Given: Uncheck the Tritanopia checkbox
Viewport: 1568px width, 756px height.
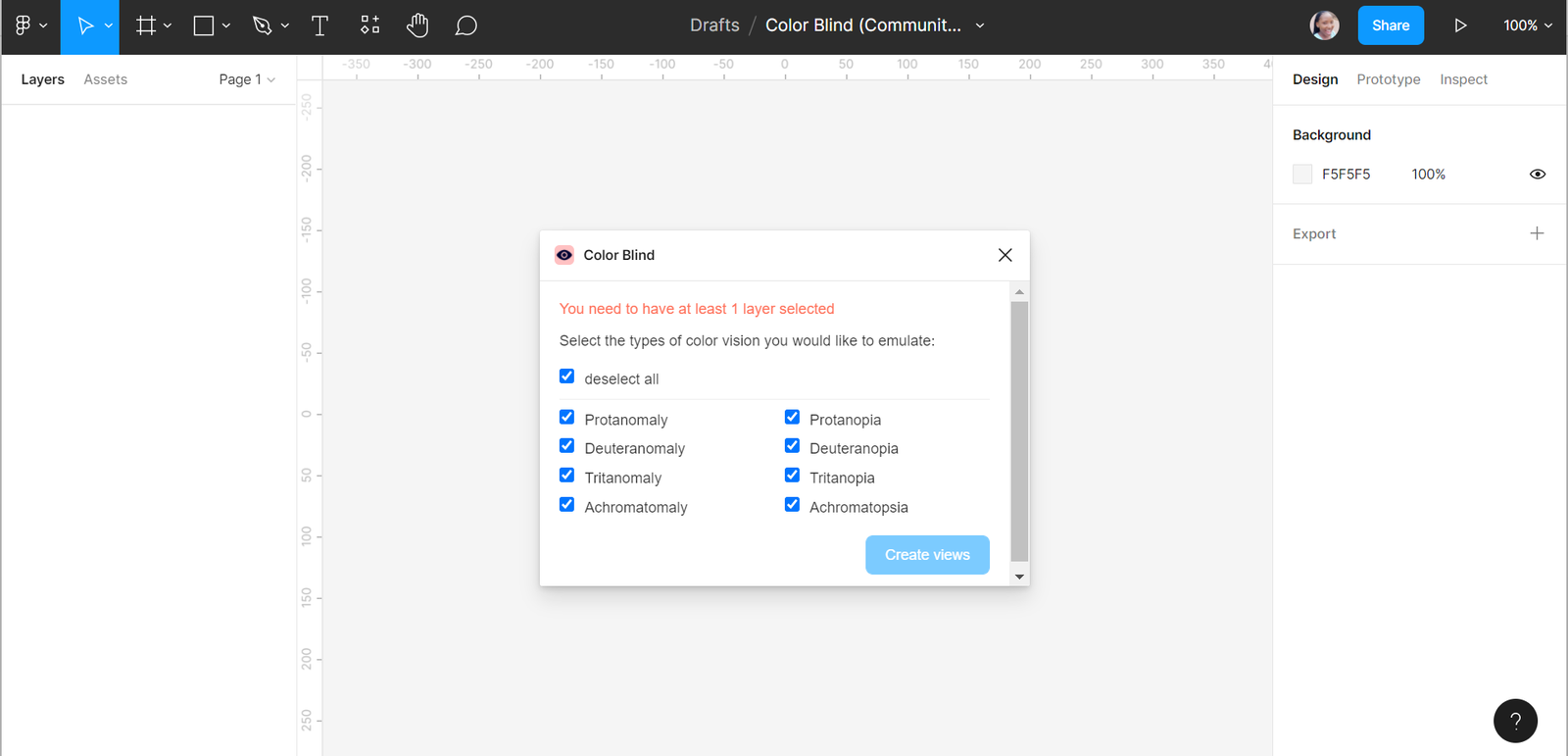Looking at the screenshot, I should pyautogui.click(x=792, y=476).
